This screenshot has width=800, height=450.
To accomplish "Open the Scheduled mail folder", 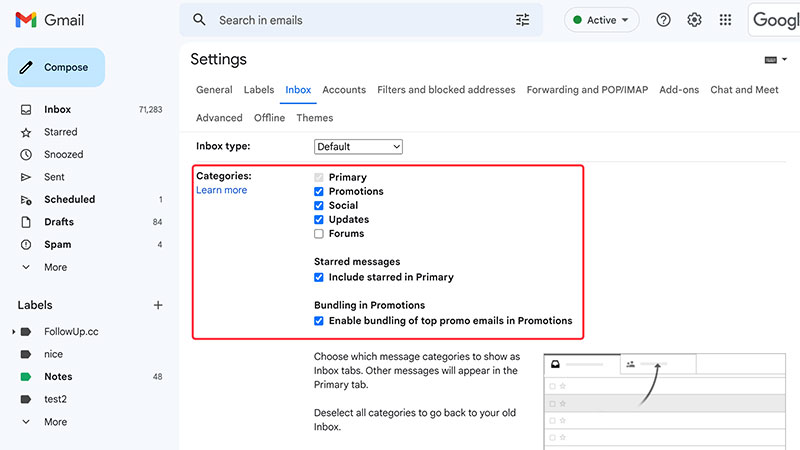I will [x=69, y=199].
